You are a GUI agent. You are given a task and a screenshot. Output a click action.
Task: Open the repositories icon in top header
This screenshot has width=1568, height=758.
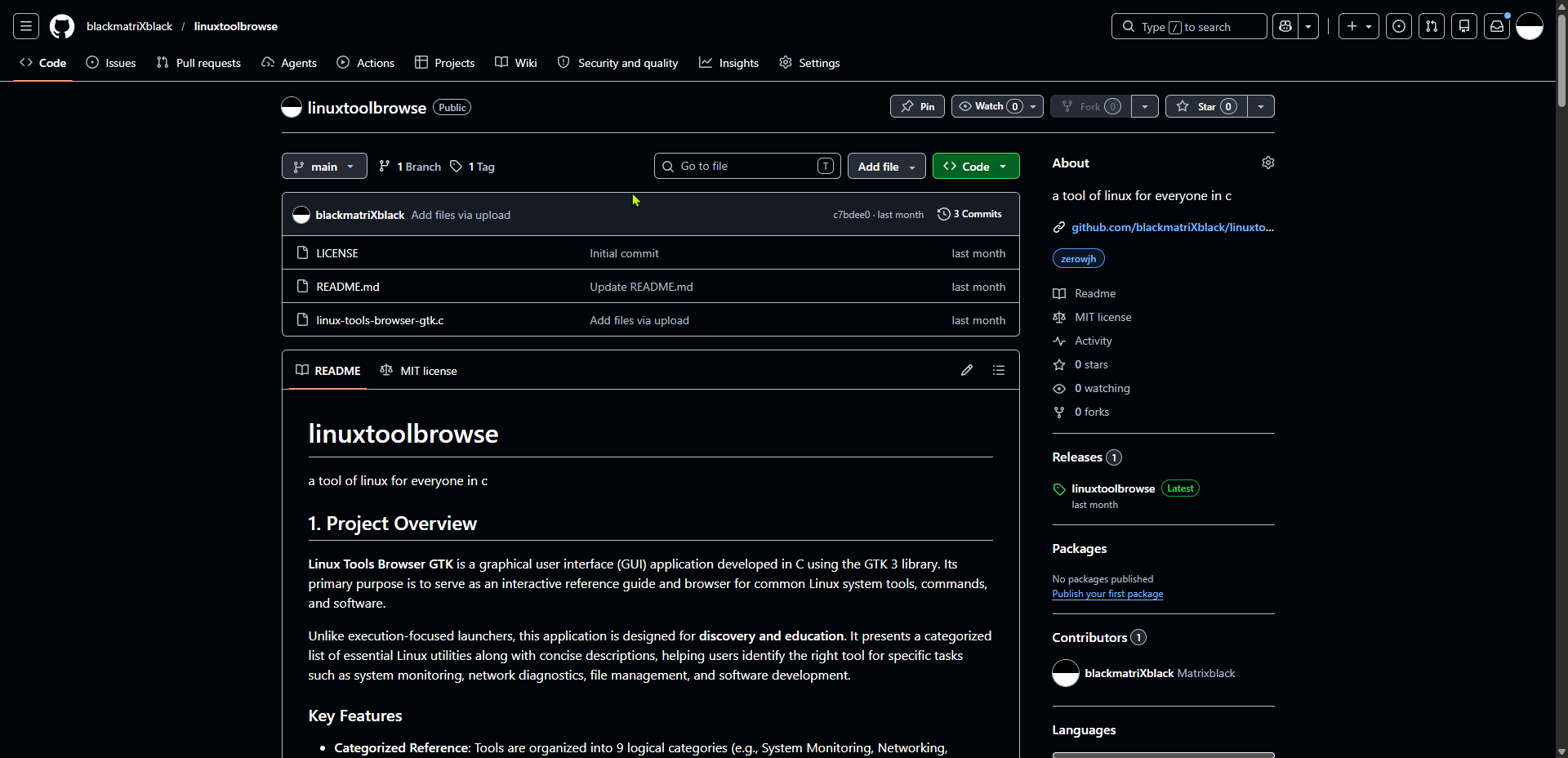click(x=1464, y=26)
